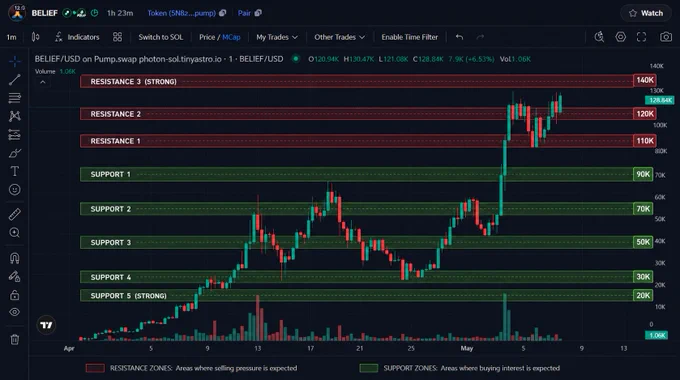
Task: Enter fullscreen chart mode
Action: 641,37
